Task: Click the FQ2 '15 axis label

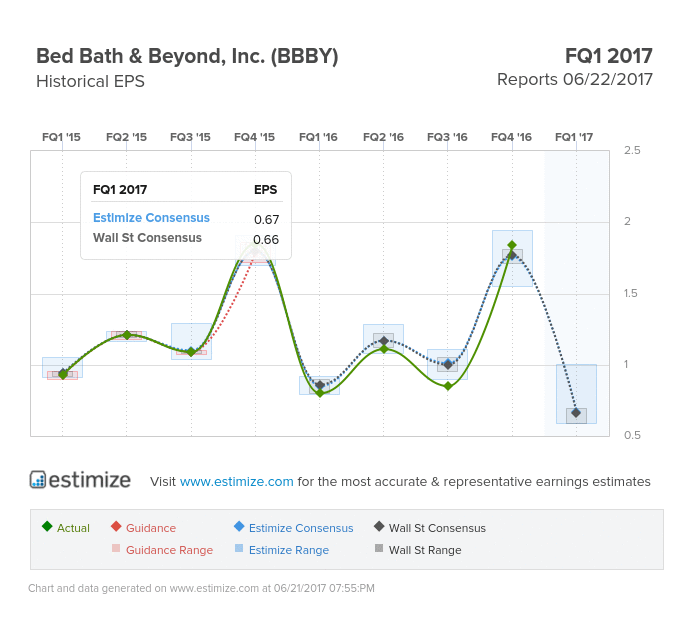Action: pyautogui.click(x=126, y=137)
